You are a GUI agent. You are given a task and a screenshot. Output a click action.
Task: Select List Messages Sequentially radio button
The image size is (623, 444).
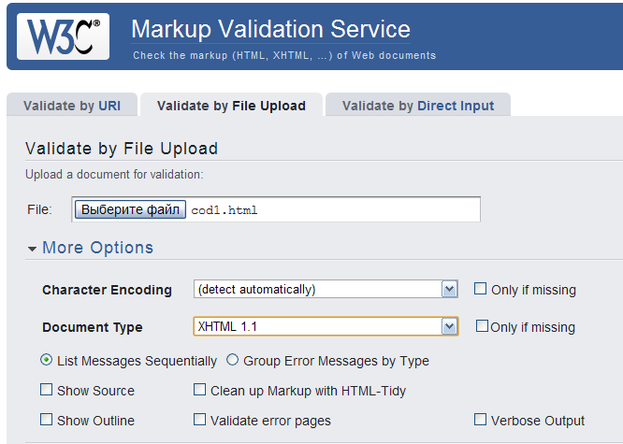coord(47,360)
